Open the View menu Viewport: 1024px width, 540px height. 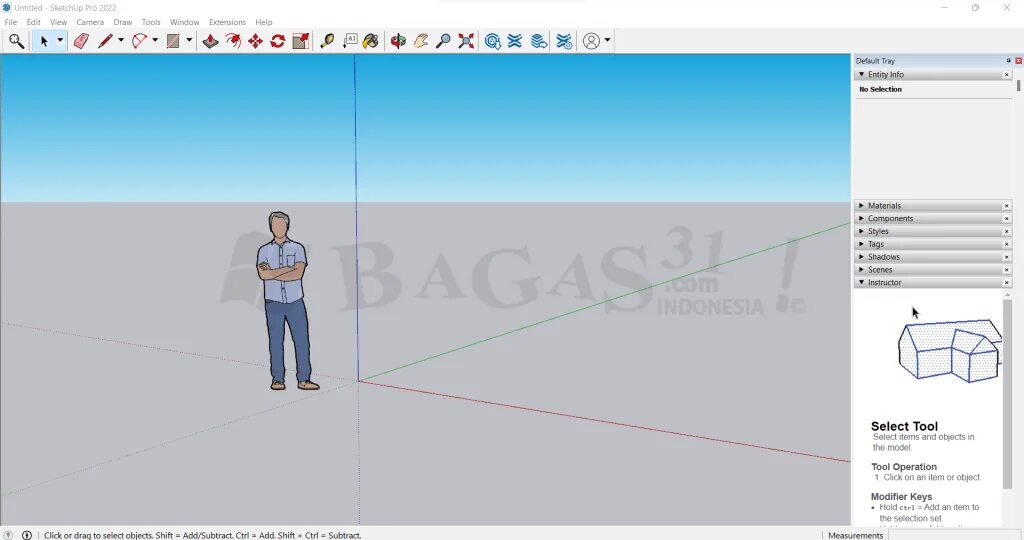point(58,22)
